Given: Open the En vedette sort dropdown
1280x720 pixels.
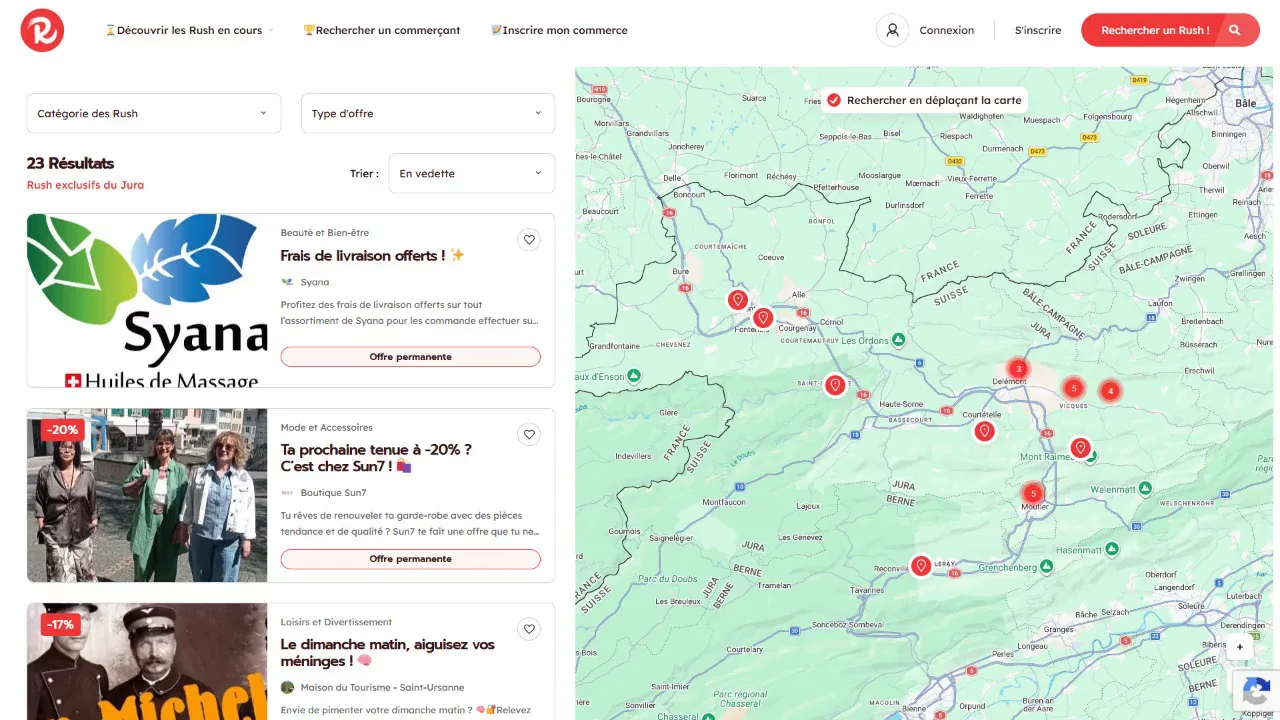Looking at the screenshot, I should click(472, 173).
